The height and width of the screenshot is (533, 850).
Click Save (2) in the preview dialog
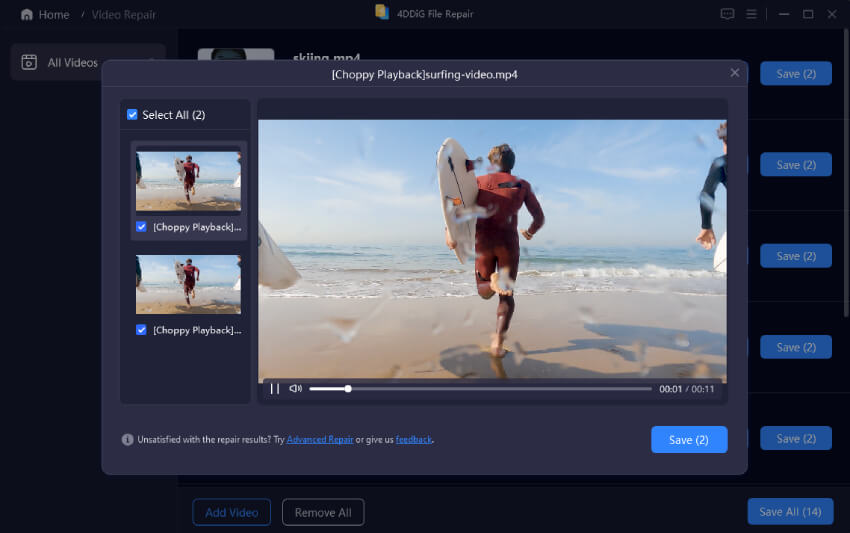(688, 440)
